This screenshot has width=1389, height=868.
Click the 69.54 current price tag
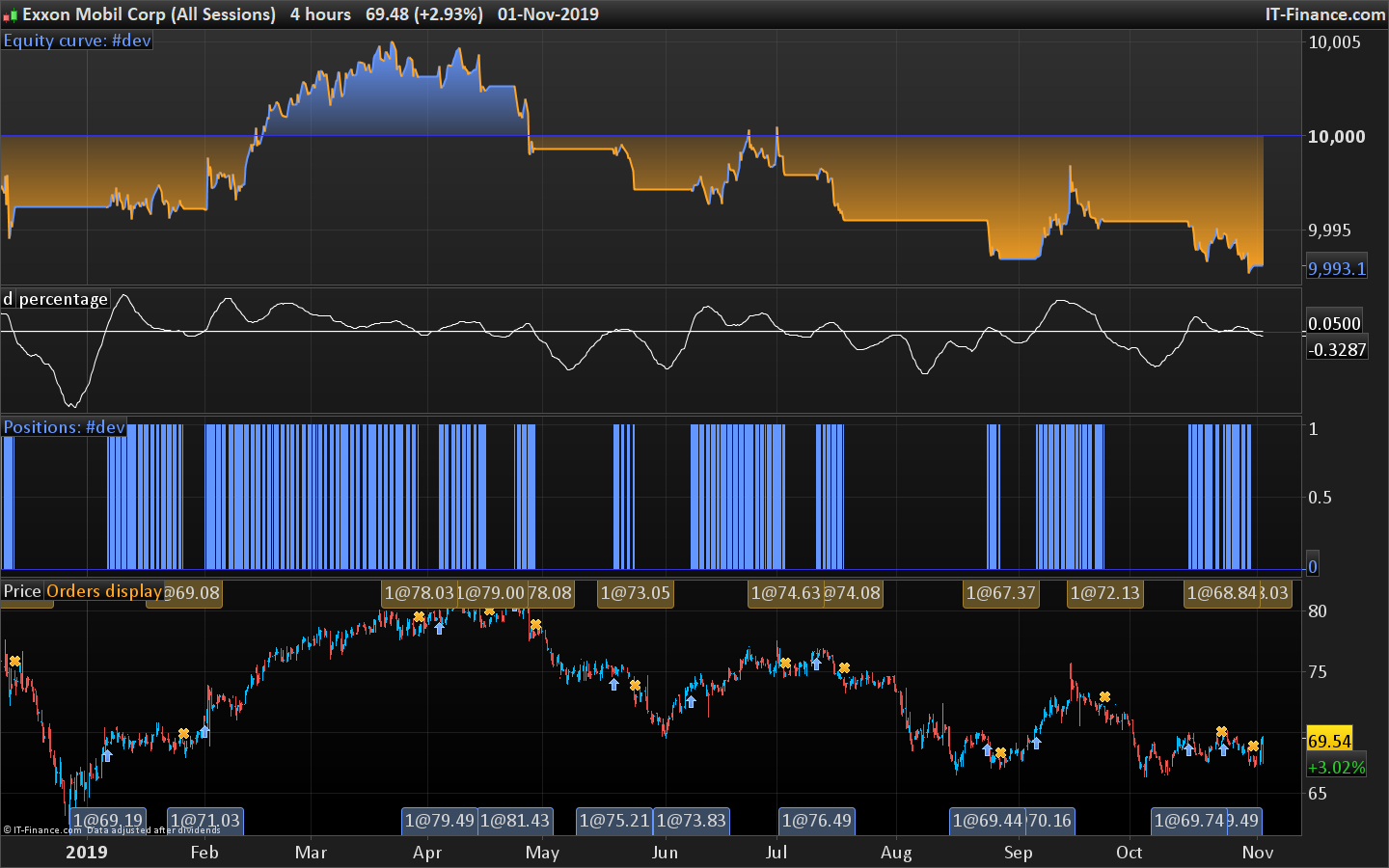(x=1329, y=742)
